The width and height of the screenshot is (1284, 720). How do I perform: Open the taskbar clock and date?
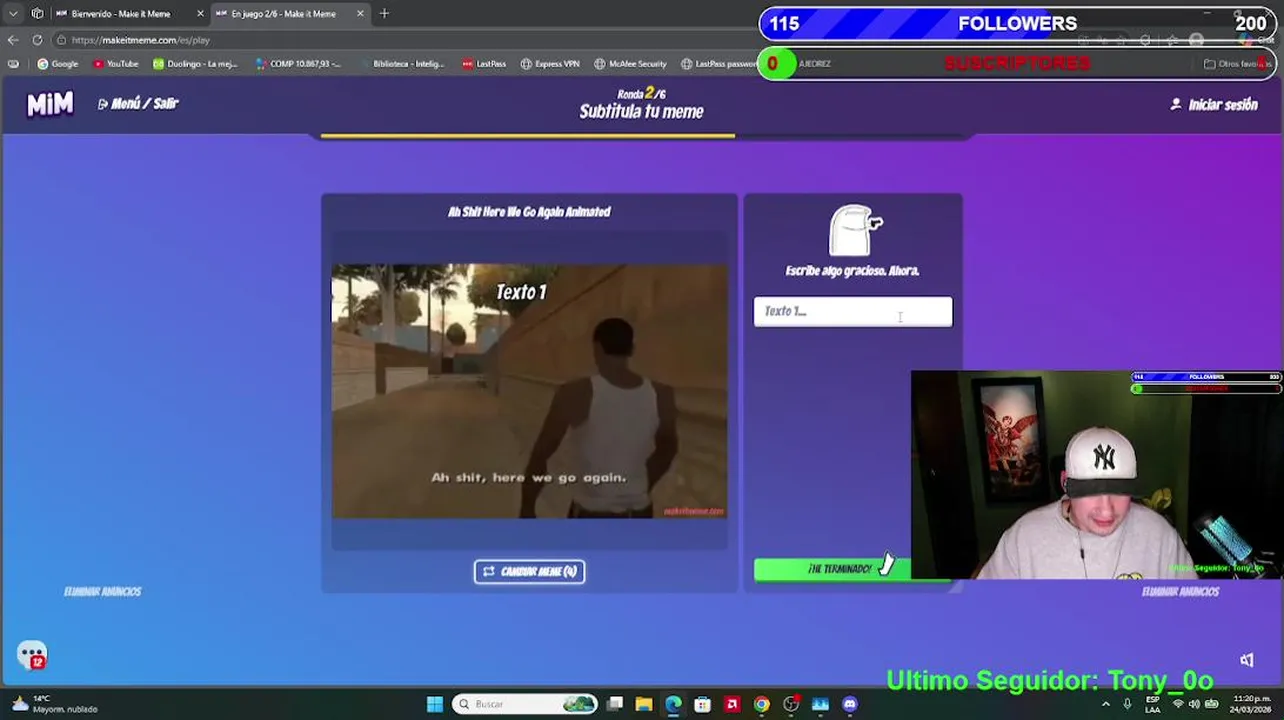tap(1252, 704)
